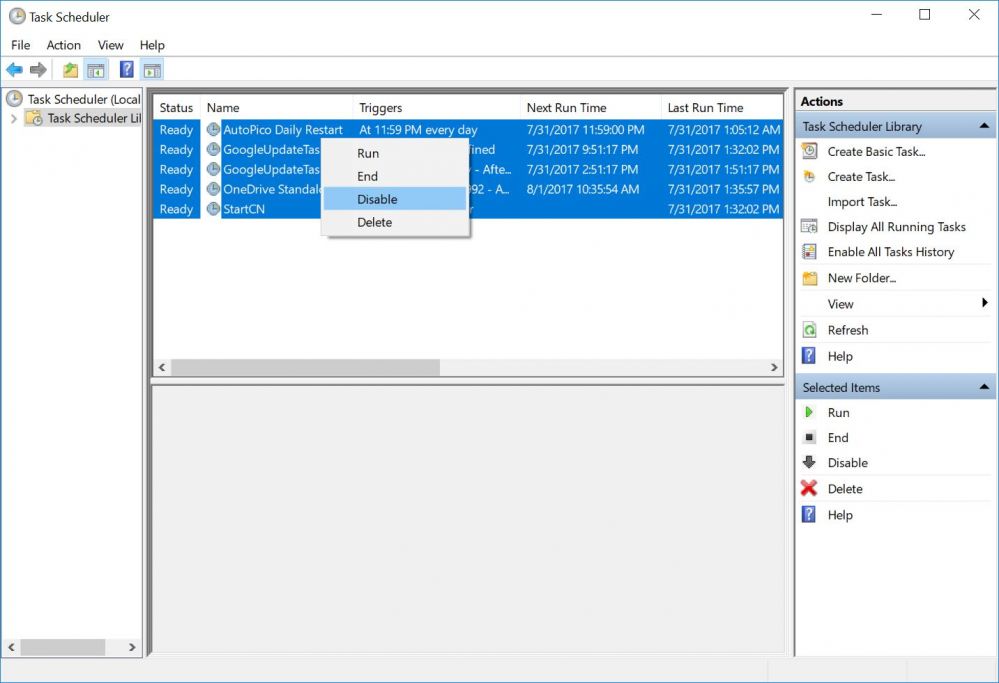
Task: Collapse the Task Scheduler Library actions section
Action: [x=984, y=125]
